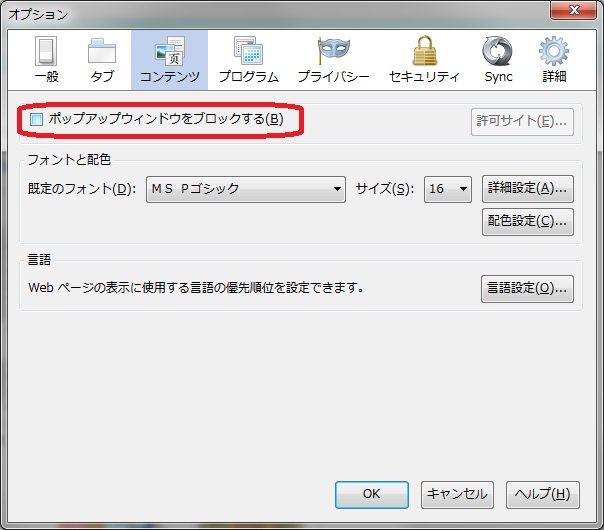Click the オプション title bar text
This screenshot has width=604, height=530.
pos(42,14)
